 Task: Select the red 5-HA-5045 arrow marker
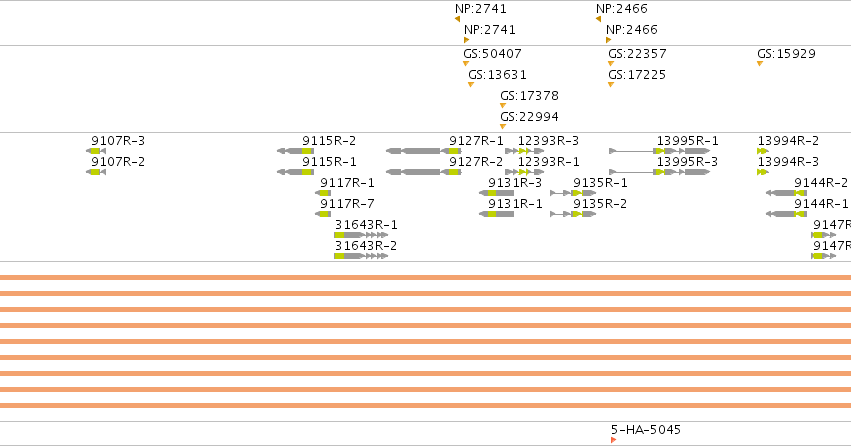click(x=613, y=440)
